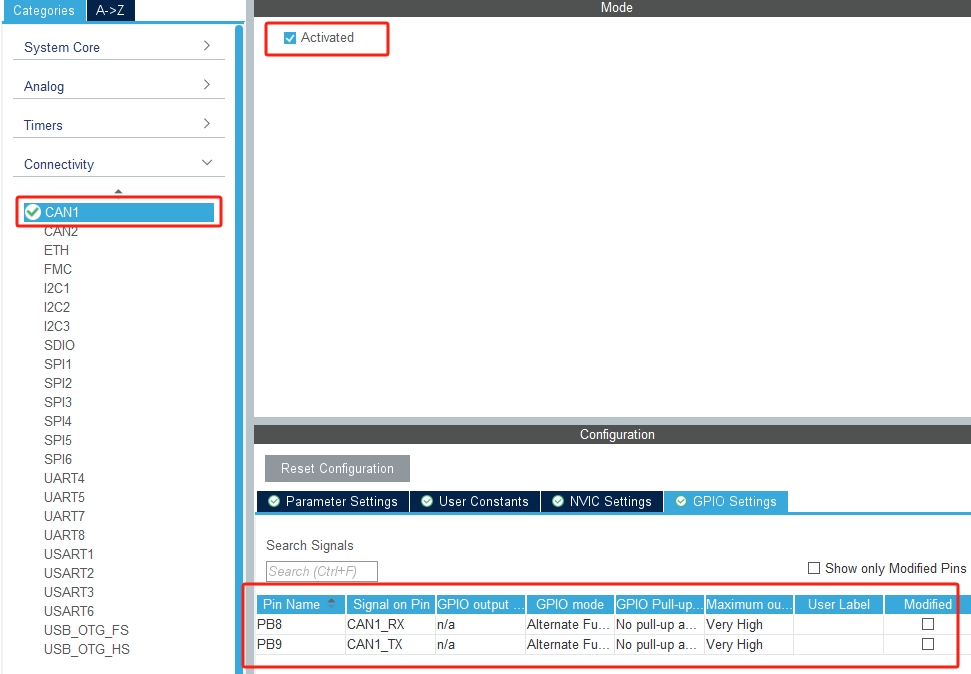
Task: Expand the Analog category
Action: pyautogui.click(x=118, y=86)
